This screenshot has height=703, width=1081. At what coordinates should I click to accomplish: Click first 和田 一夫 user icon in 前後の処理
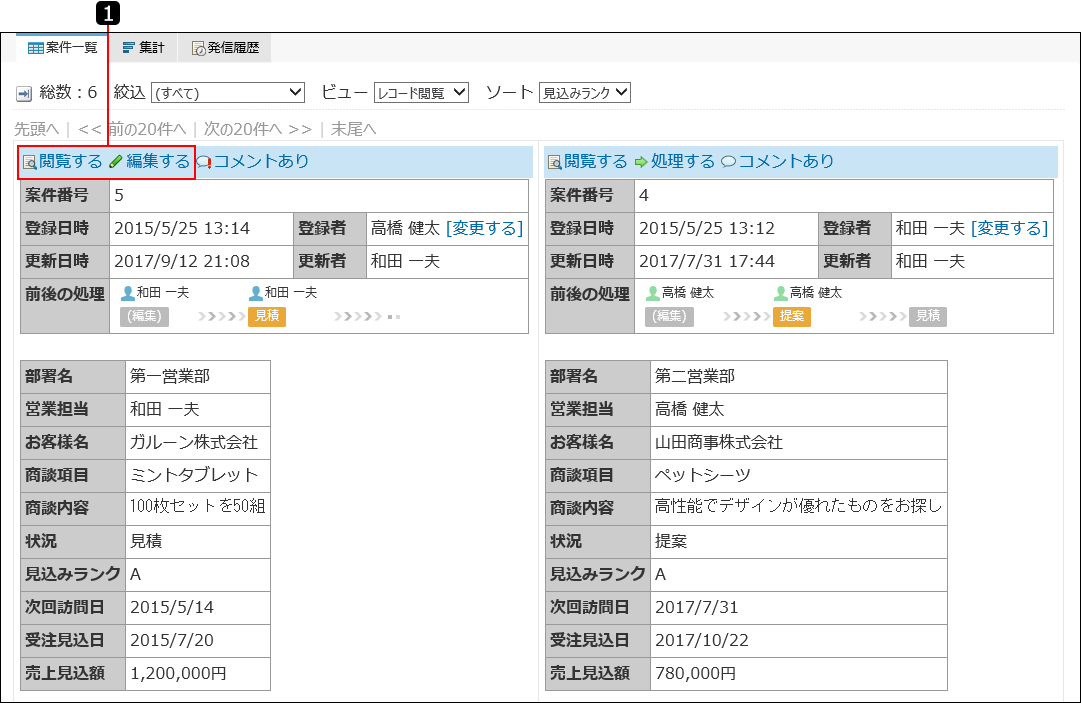(128, 294)
